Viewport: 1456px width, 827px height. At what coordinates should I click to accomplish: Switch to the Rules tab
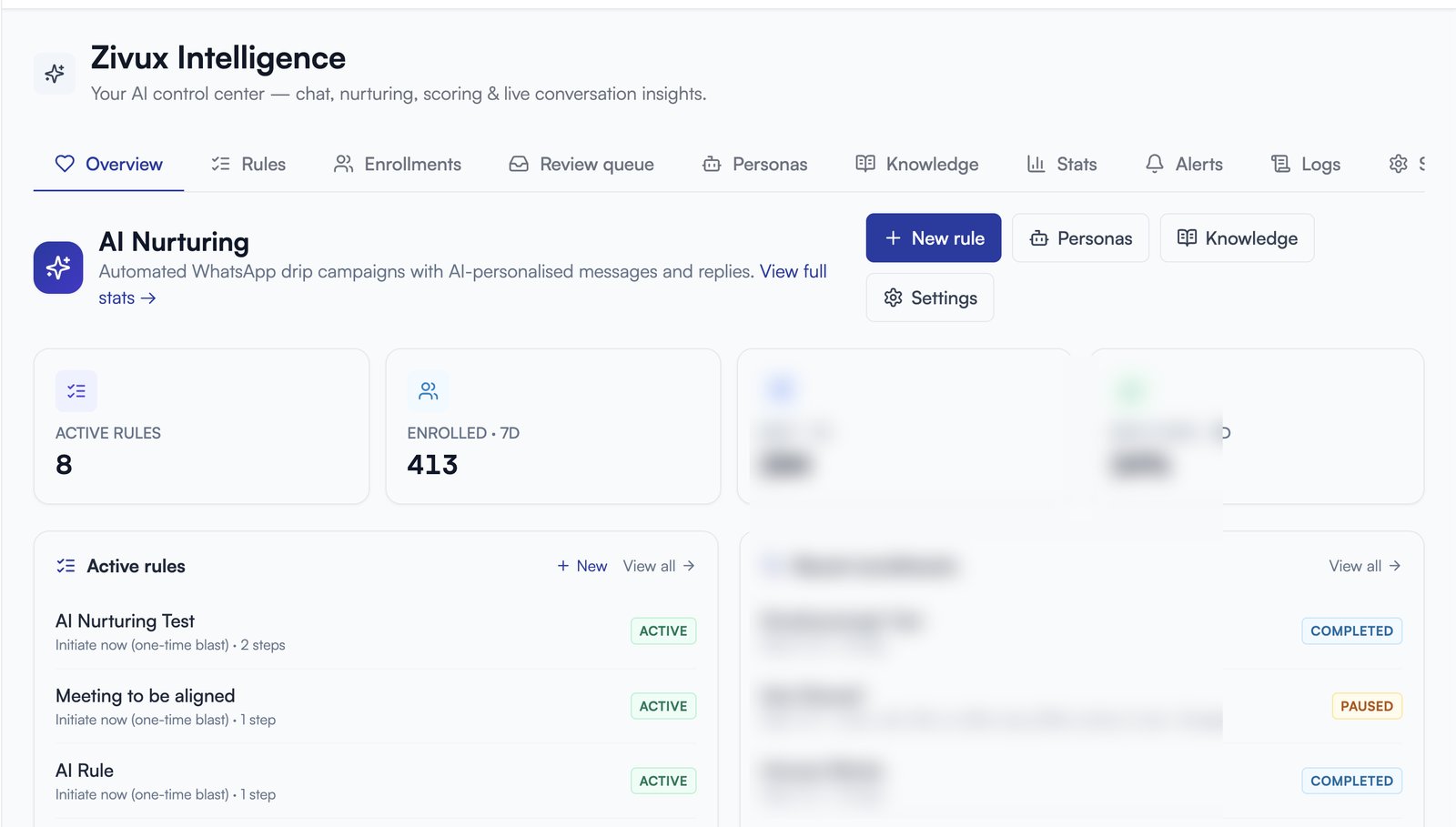248,164
